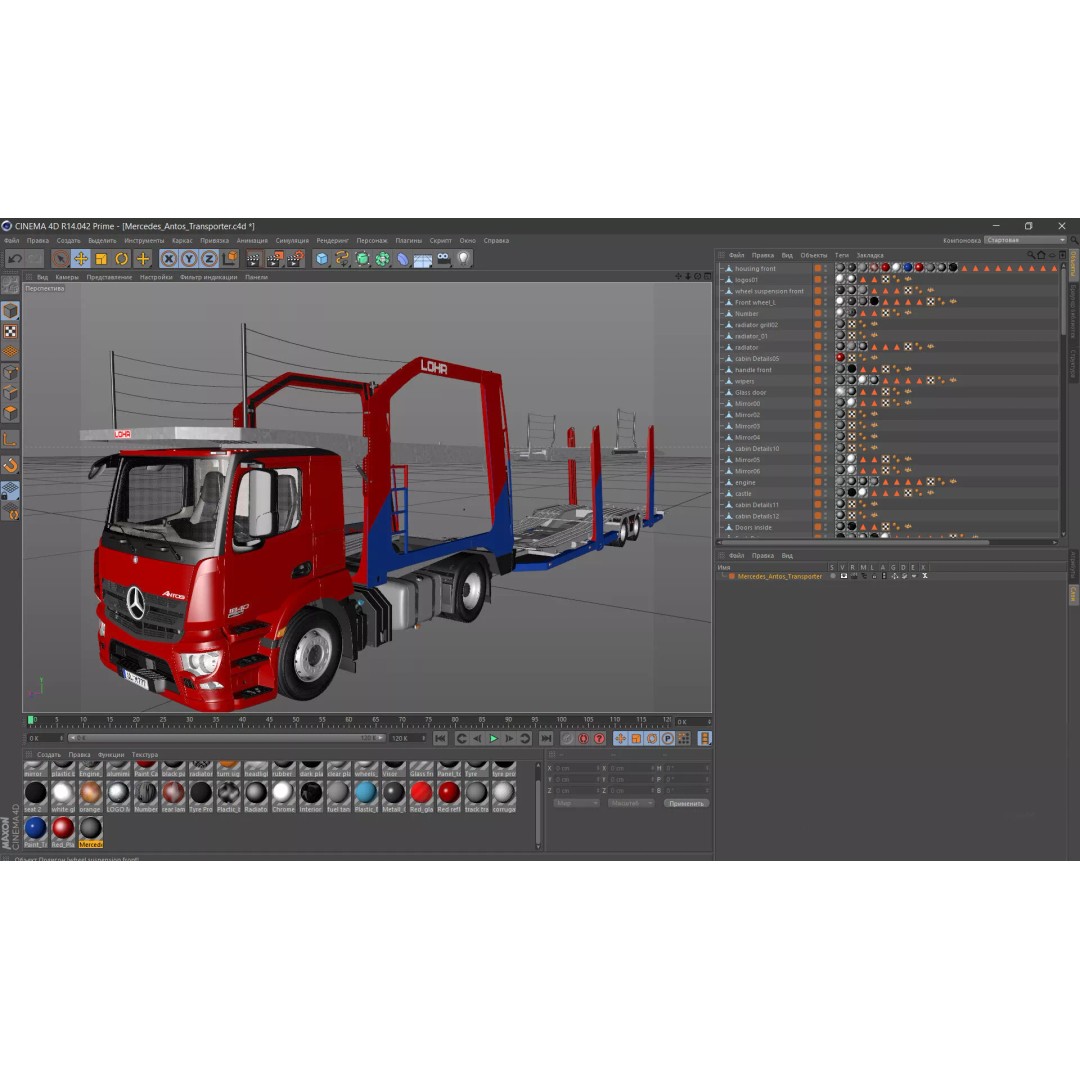1080x1080 pixels.
Task: Select the blue Paint_Tr material swatch
Action: pos(36,831)
